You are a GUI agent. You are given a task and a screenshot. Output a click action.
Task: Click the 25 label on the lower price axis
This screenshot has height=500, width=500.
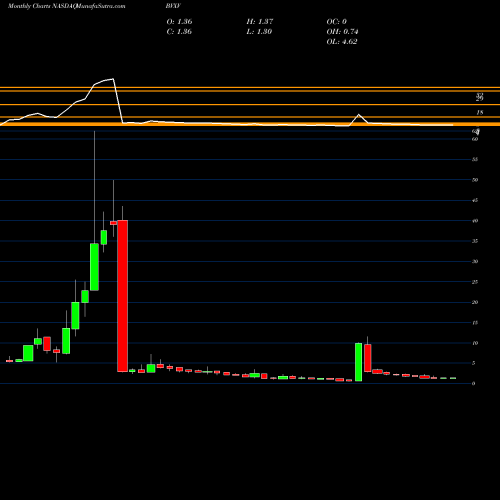475,282
